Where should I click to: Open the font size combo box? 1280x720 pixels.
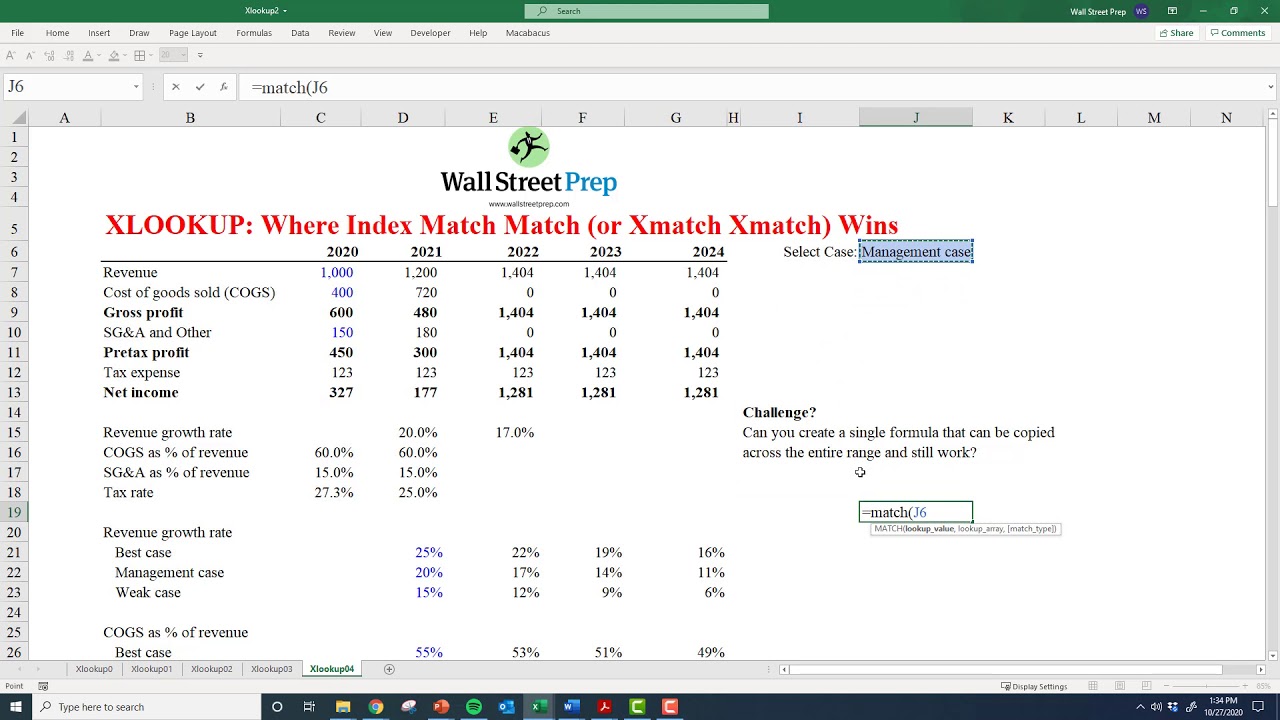pos(174,56)
